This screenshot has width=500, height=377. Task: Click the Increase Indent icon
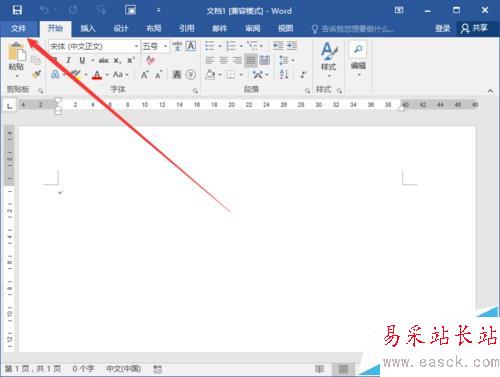(x=292, y=46)
